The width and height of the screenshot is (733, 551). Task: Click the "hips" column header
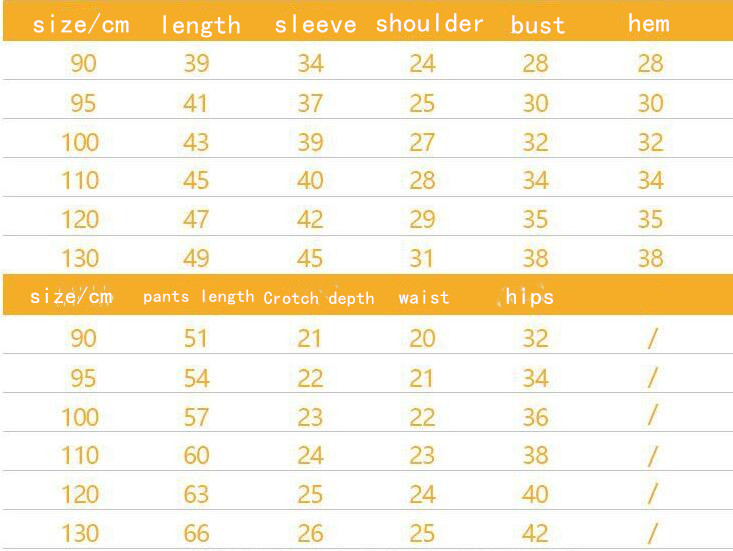click(529, 297)
